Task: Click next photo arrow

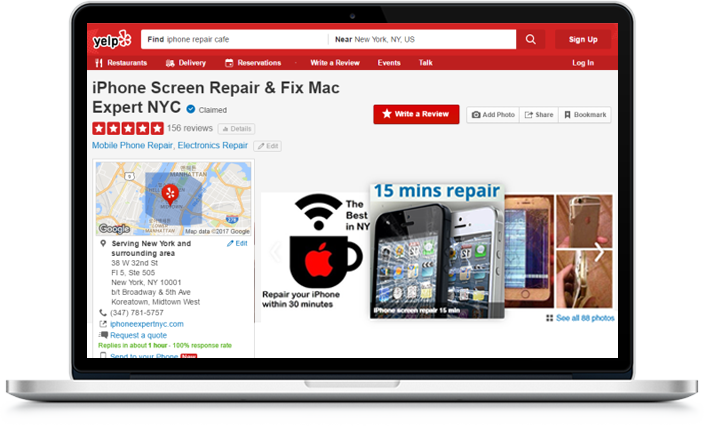Action: (599, 252)
